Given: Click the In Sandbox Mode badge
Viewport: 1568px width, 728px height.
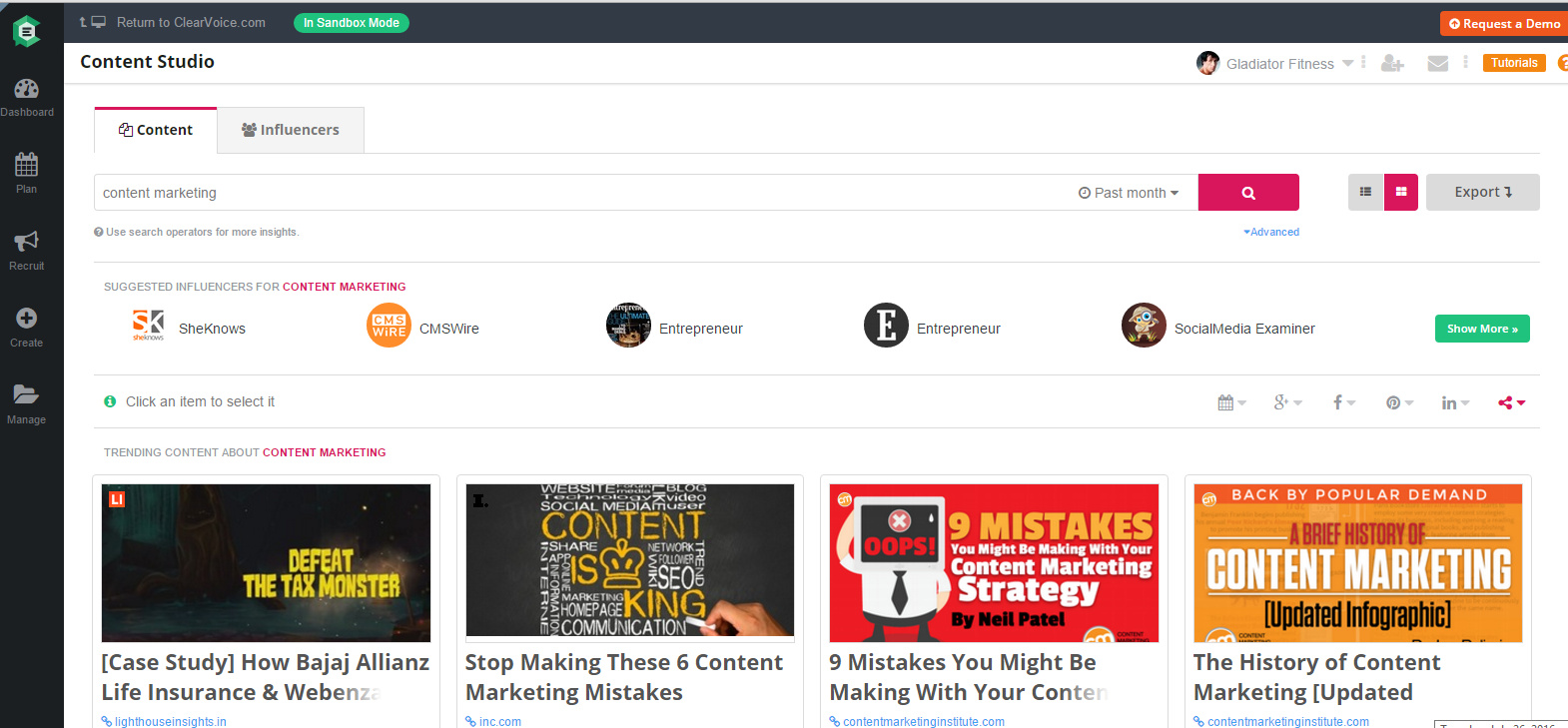Looking at the screenshot, I should pos(352,23).
